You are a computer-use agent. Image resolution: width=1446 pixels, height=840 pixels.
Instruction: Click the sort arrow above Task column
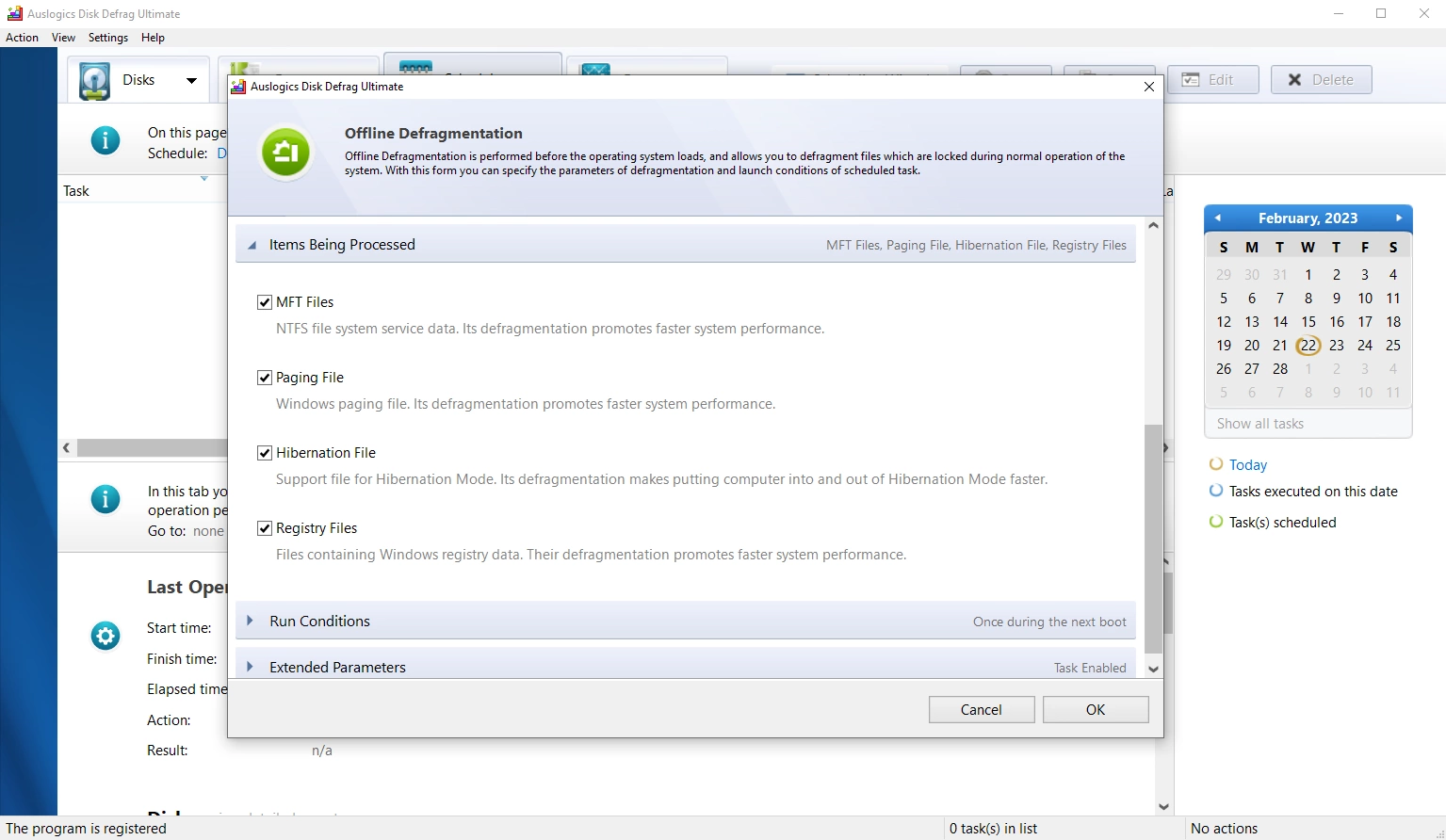tap(203, 178)
